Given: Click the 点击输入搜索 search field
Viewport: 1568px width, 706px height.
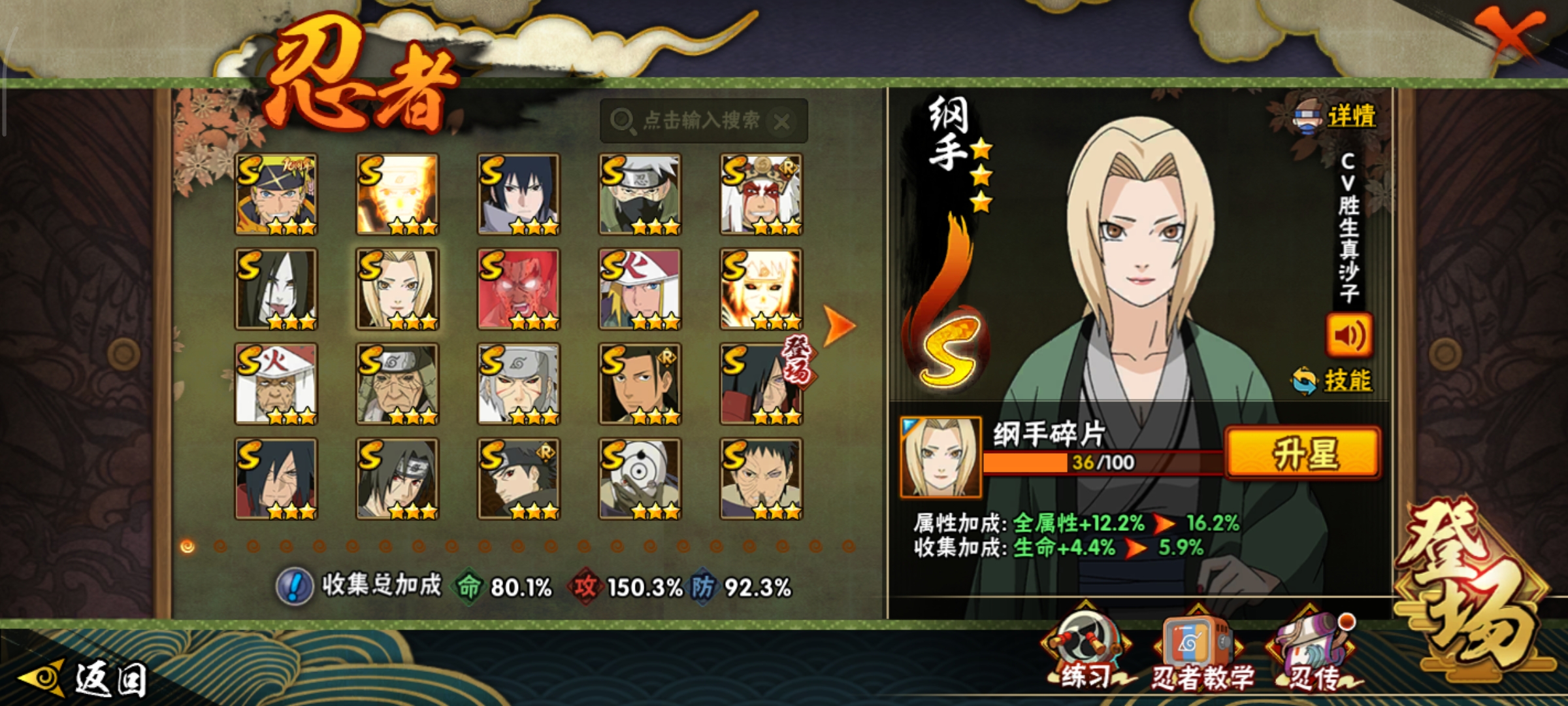Looking at the screenshot, I should [x=703, y=121].
